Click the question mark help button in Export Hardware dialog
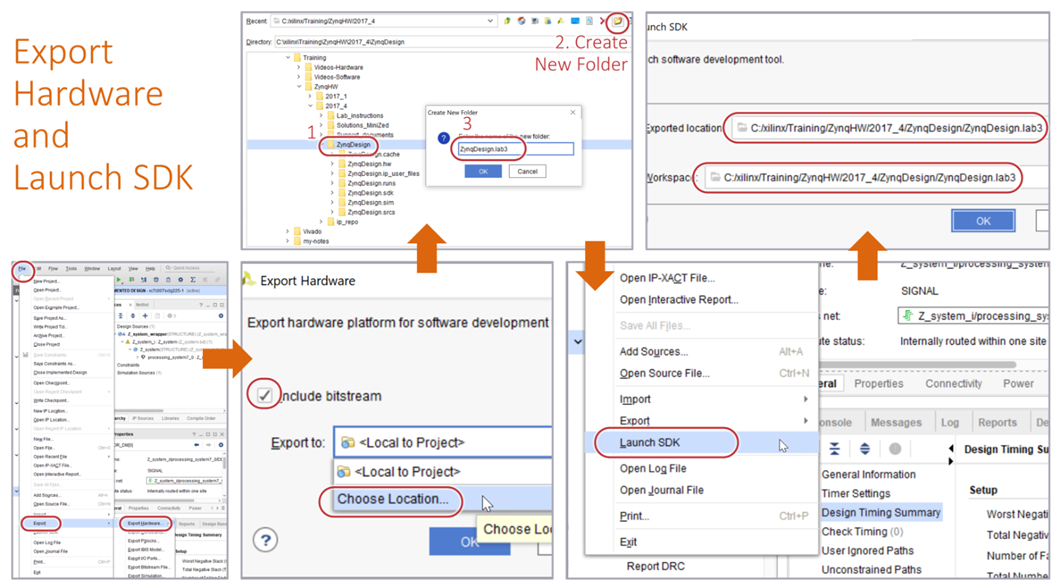Image resolution: width=1060 pixels, height=588 pixels. tap(265, 540)
